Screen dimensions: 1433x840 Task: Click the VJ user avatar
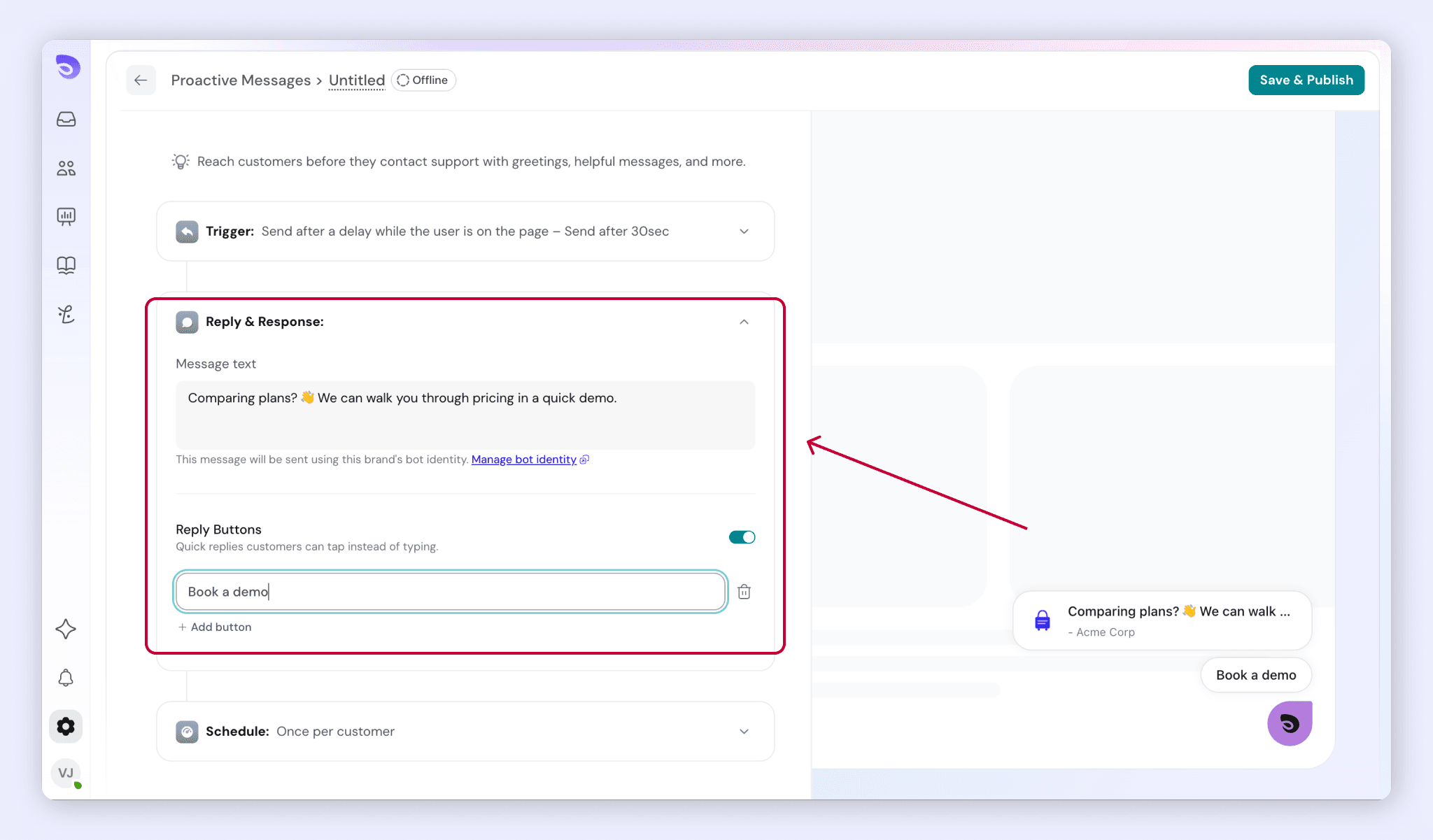(x=66, y=773)
